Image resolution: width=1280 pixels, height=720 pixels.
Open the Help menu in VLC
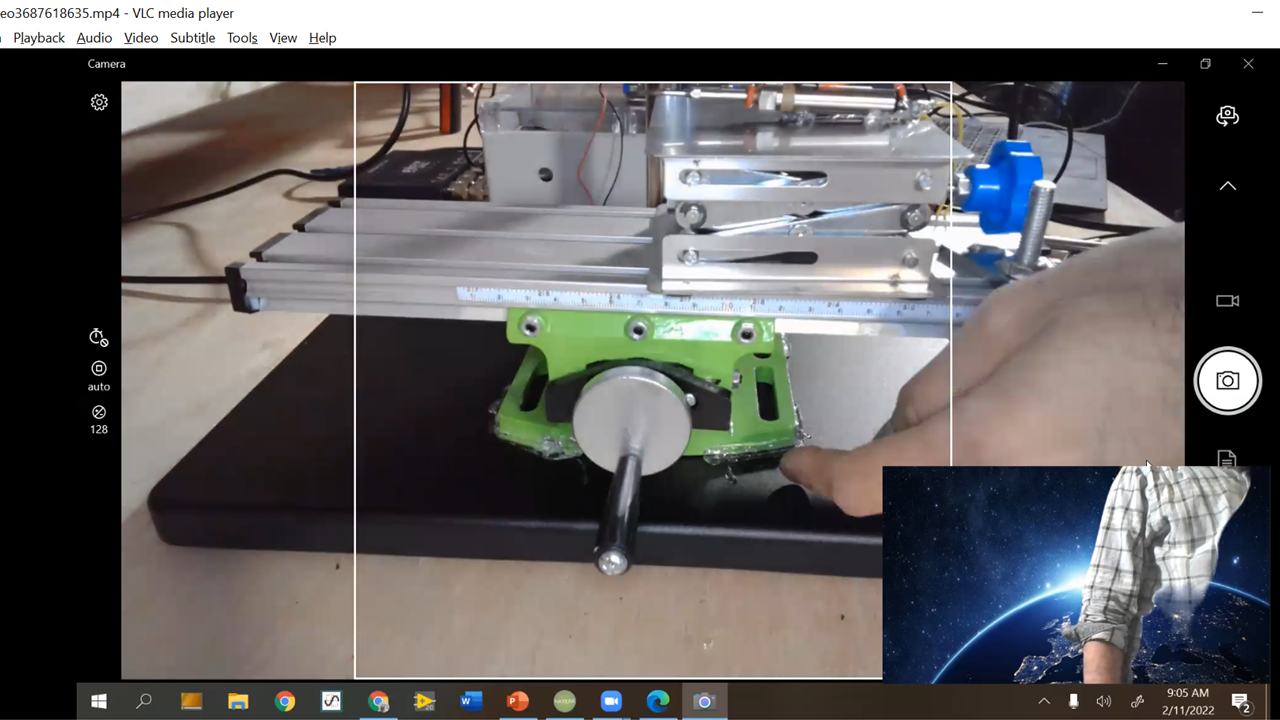pyautogui.click(x=322, y=38)
